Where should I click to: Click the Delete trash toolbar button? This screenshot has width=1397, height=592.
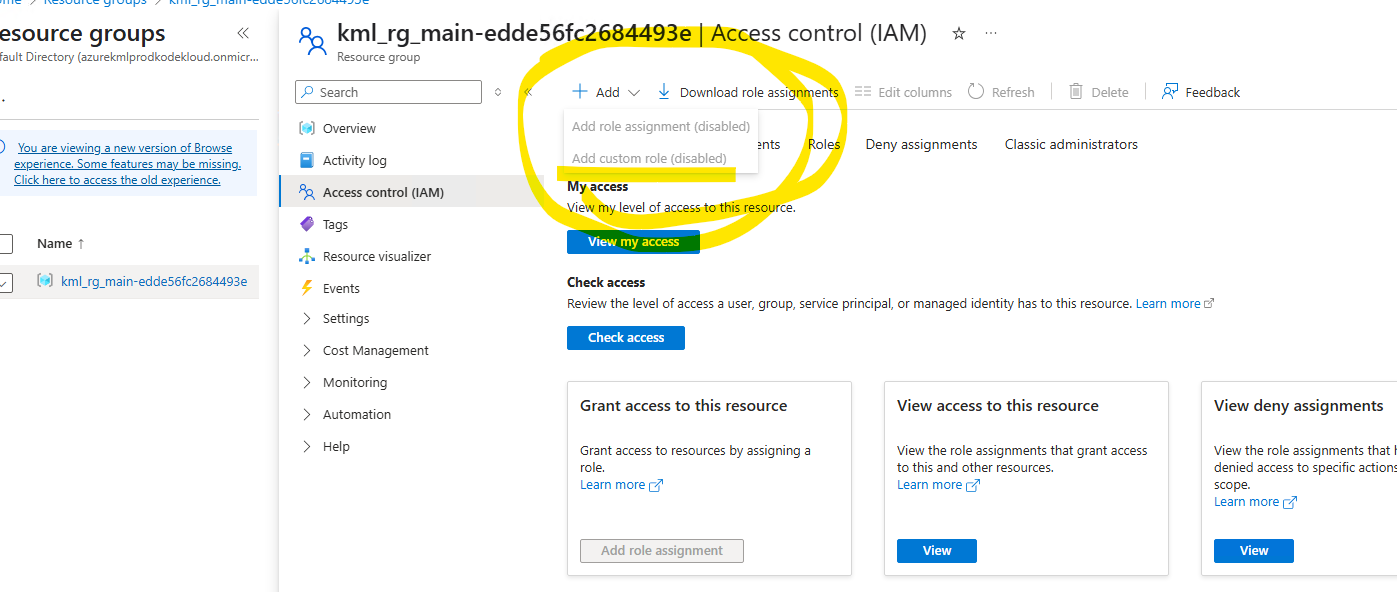click(x=1098, y=92)
